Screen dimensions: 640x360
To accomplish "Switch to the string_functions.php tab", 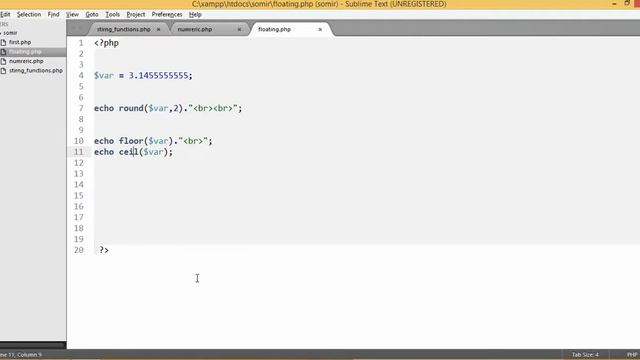I will pyautogui.click(x=124, y=29).
